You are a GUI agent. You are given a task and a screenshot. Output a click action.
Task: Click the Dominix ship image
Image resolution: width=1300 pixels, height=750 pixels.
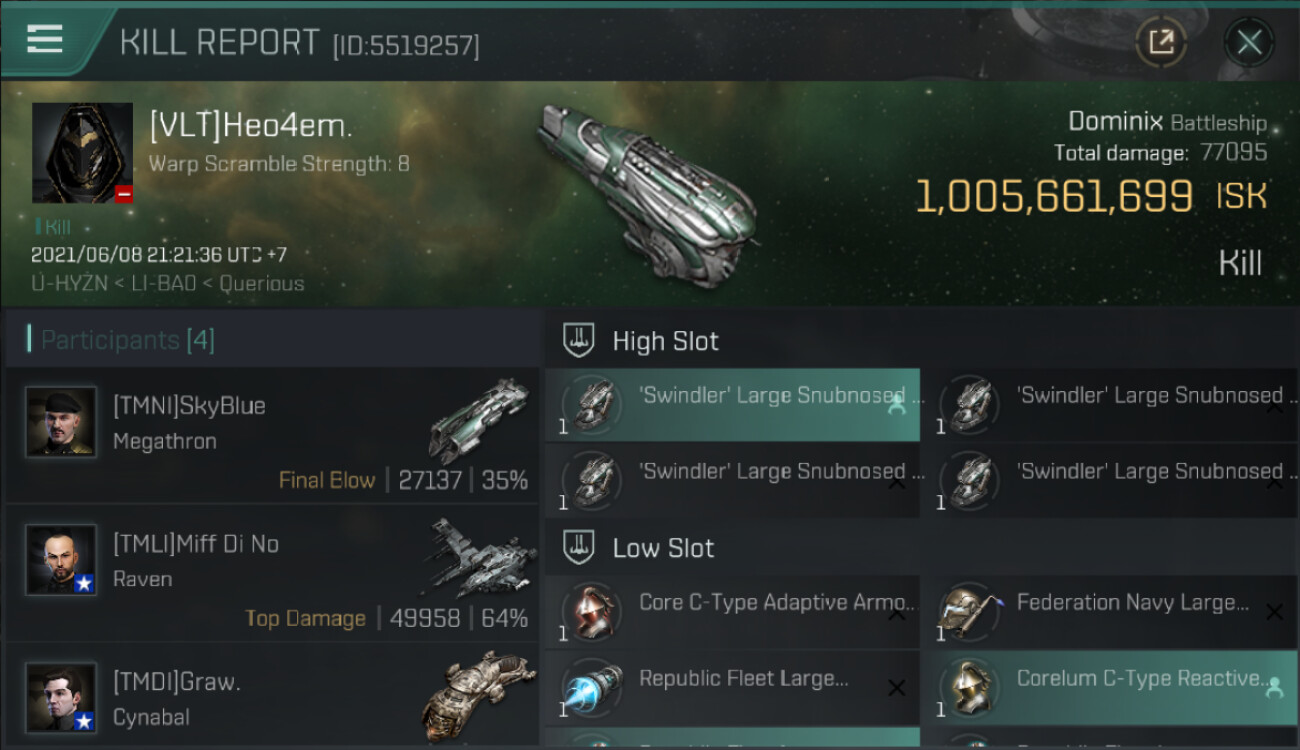[x=645, y=195]
